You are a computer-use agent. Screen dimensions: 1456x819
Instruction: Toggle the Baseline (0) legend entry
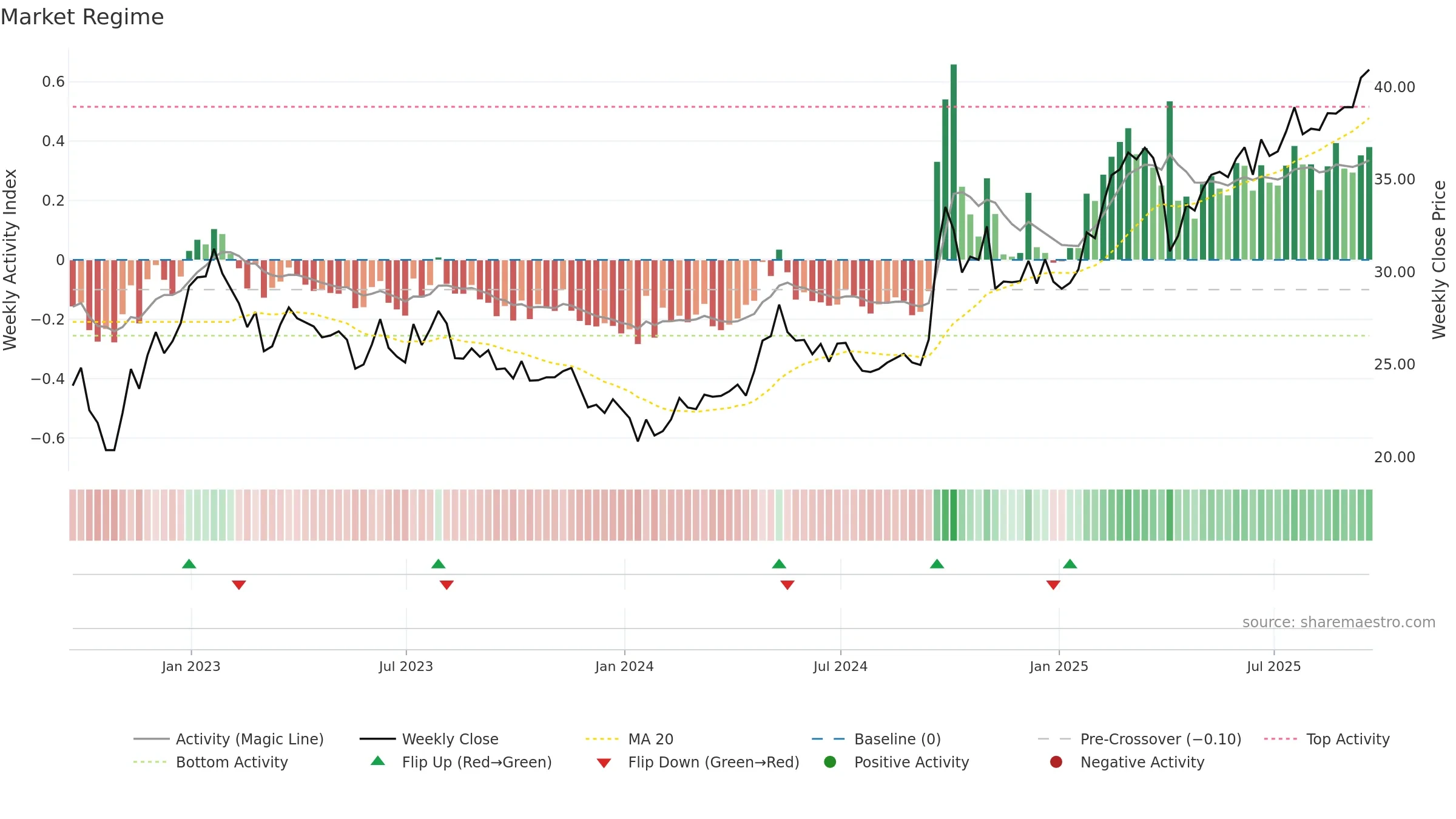876,739
